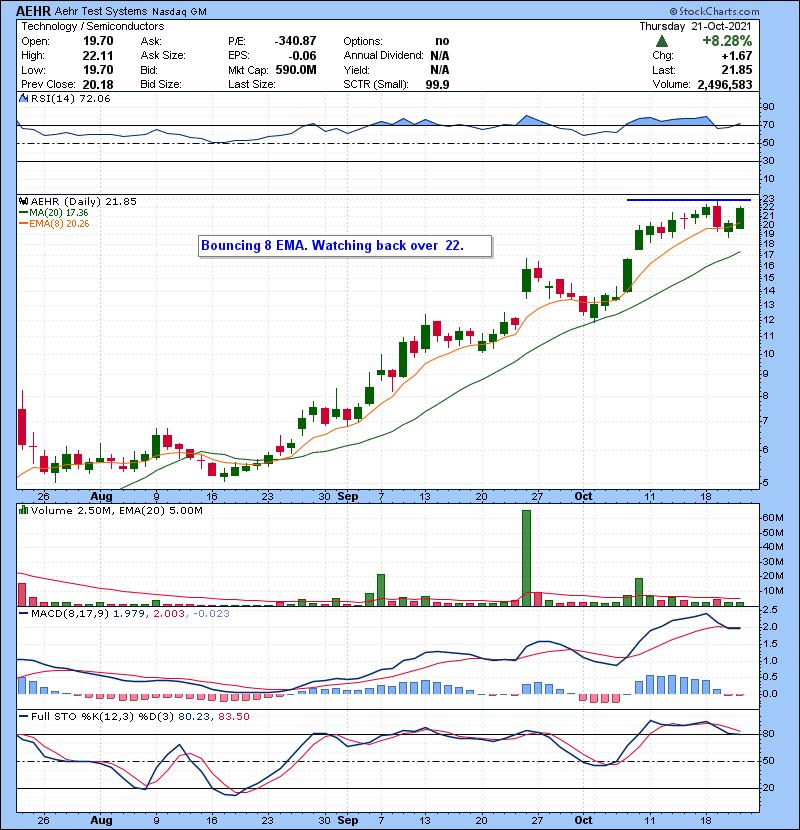The width and height of the screenshot is (800, 830).
Task: Select the Options value no
Action: [x=442, y=41]
